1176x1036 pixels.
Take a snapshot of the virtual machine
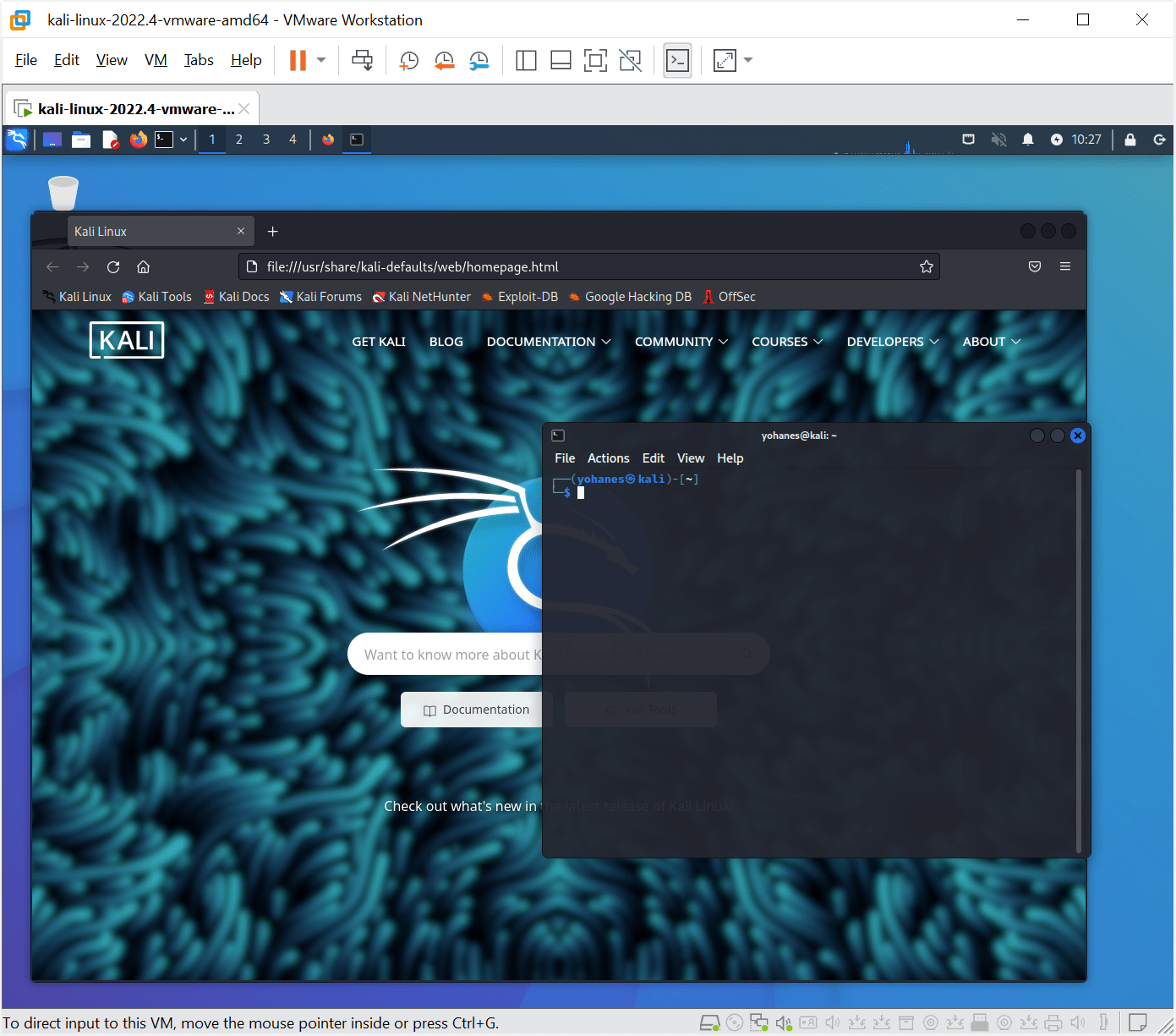[x=409, y=60]
